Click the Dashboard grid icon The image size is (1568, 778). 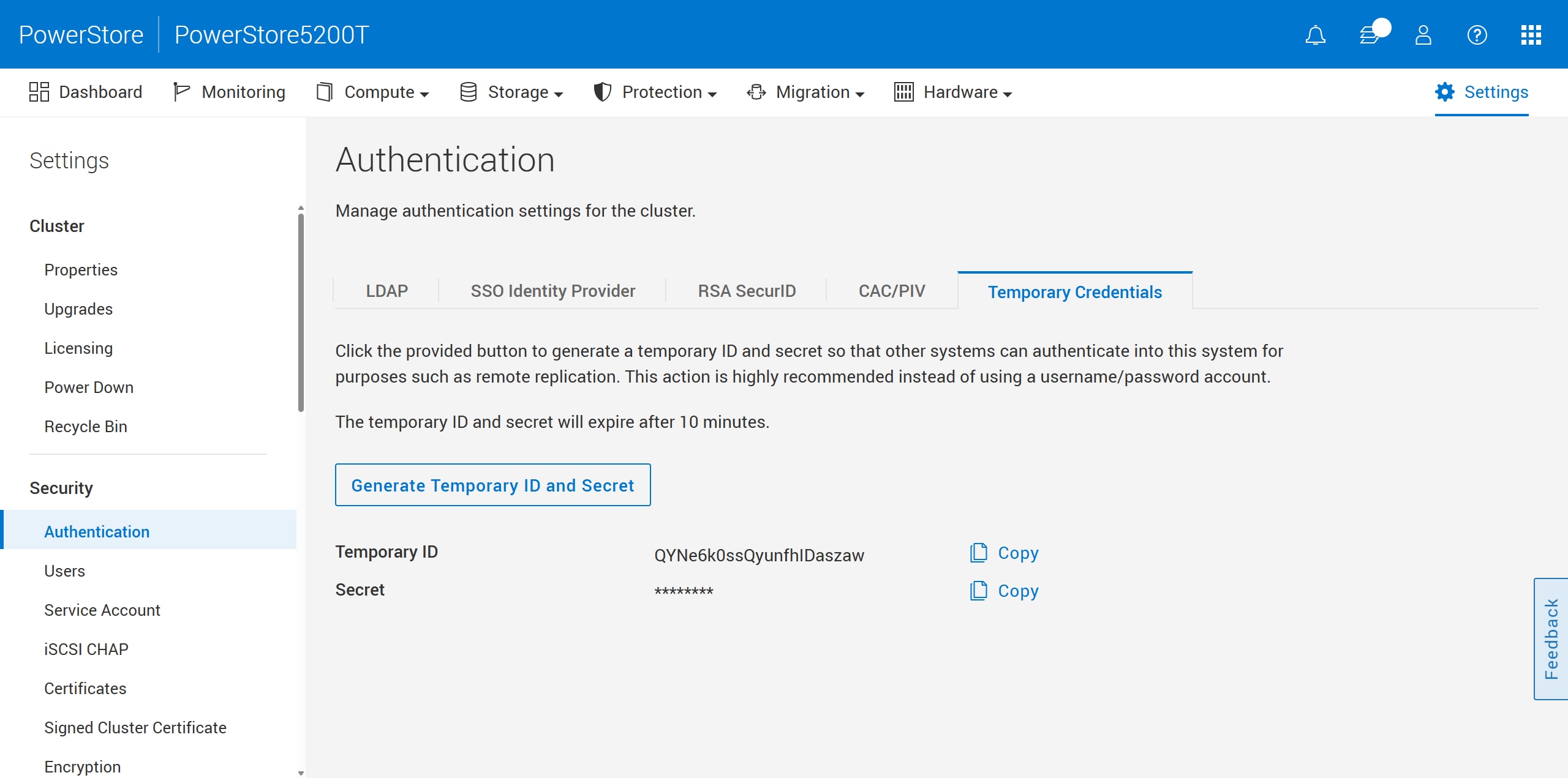pos(39,92)
